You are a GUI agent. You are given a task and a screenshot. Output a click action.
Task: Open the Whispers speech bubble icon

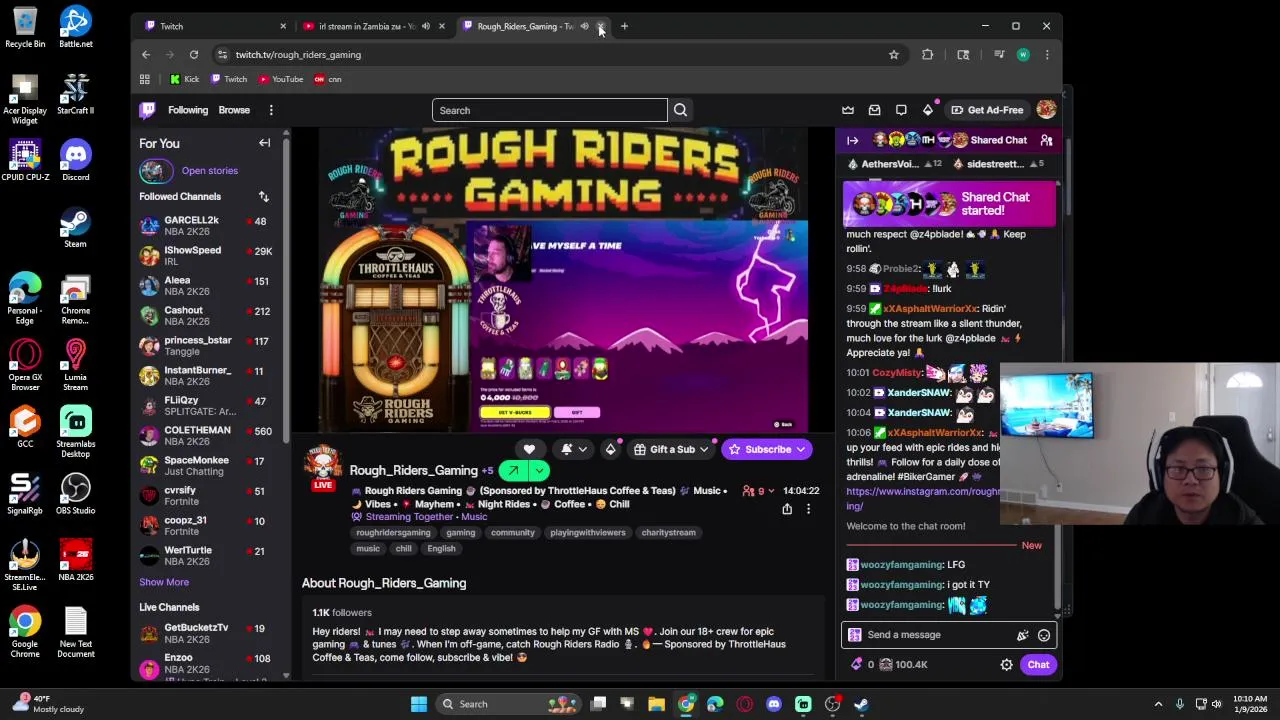click(x=901, y=110)
